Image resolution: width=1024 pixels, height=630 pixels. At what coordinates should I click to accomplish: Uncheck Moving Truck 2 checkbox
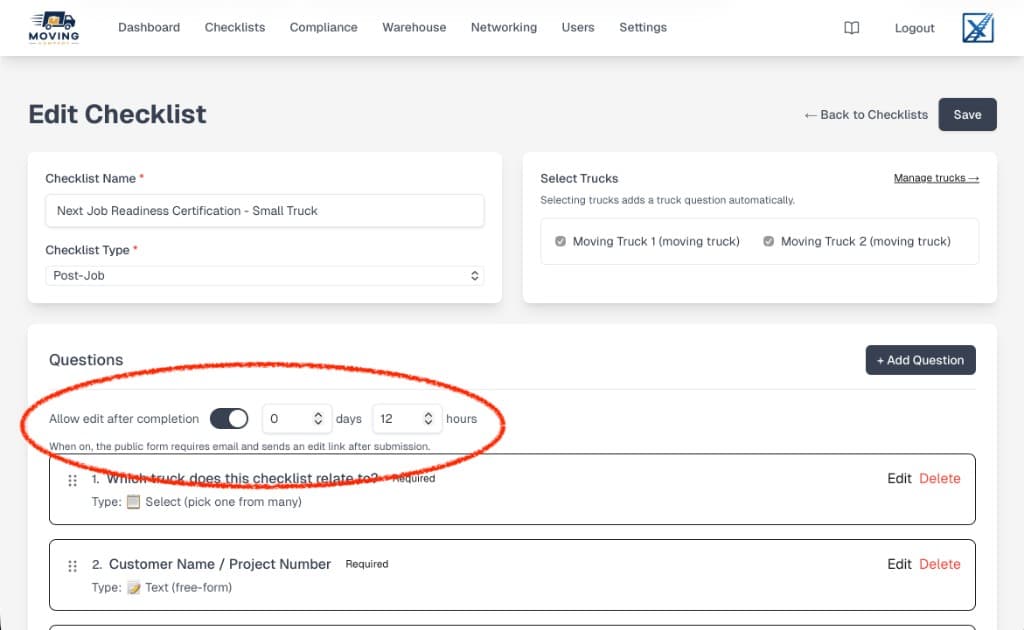click(x=769, y=241)
